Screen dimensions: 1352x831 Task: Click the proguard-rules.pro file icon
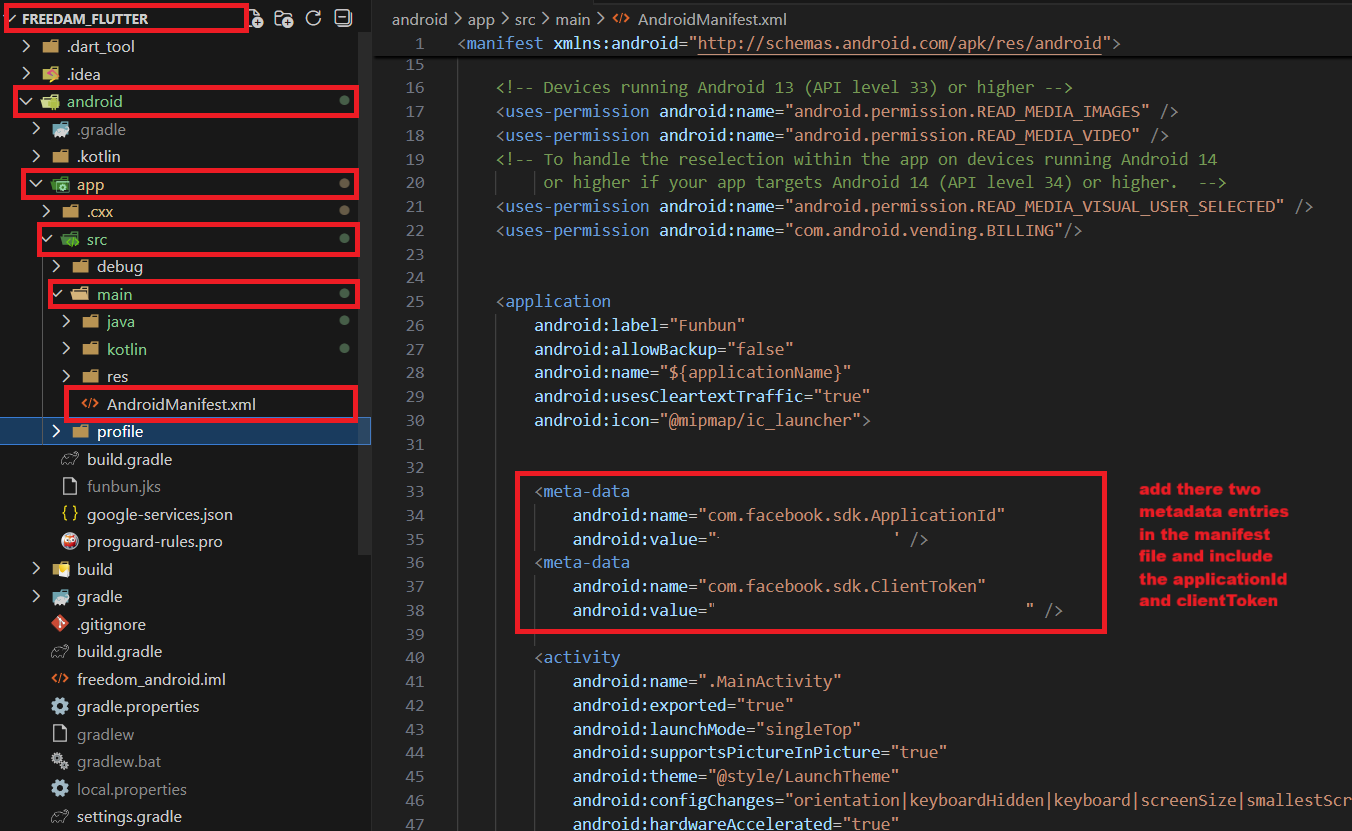click(x=69, y=541)
